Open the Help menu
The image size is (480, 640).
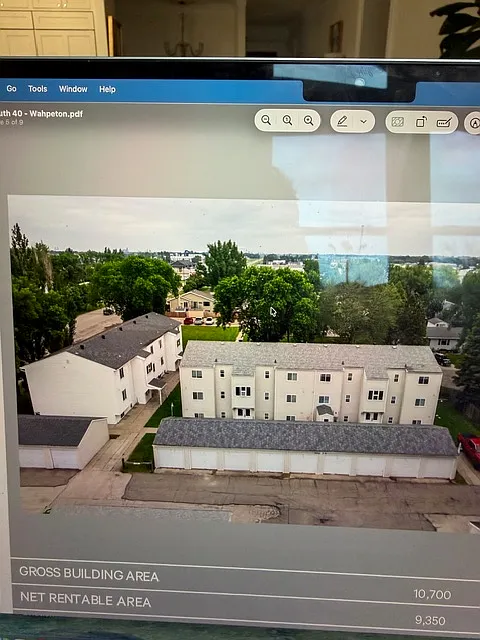coord(107,89)
